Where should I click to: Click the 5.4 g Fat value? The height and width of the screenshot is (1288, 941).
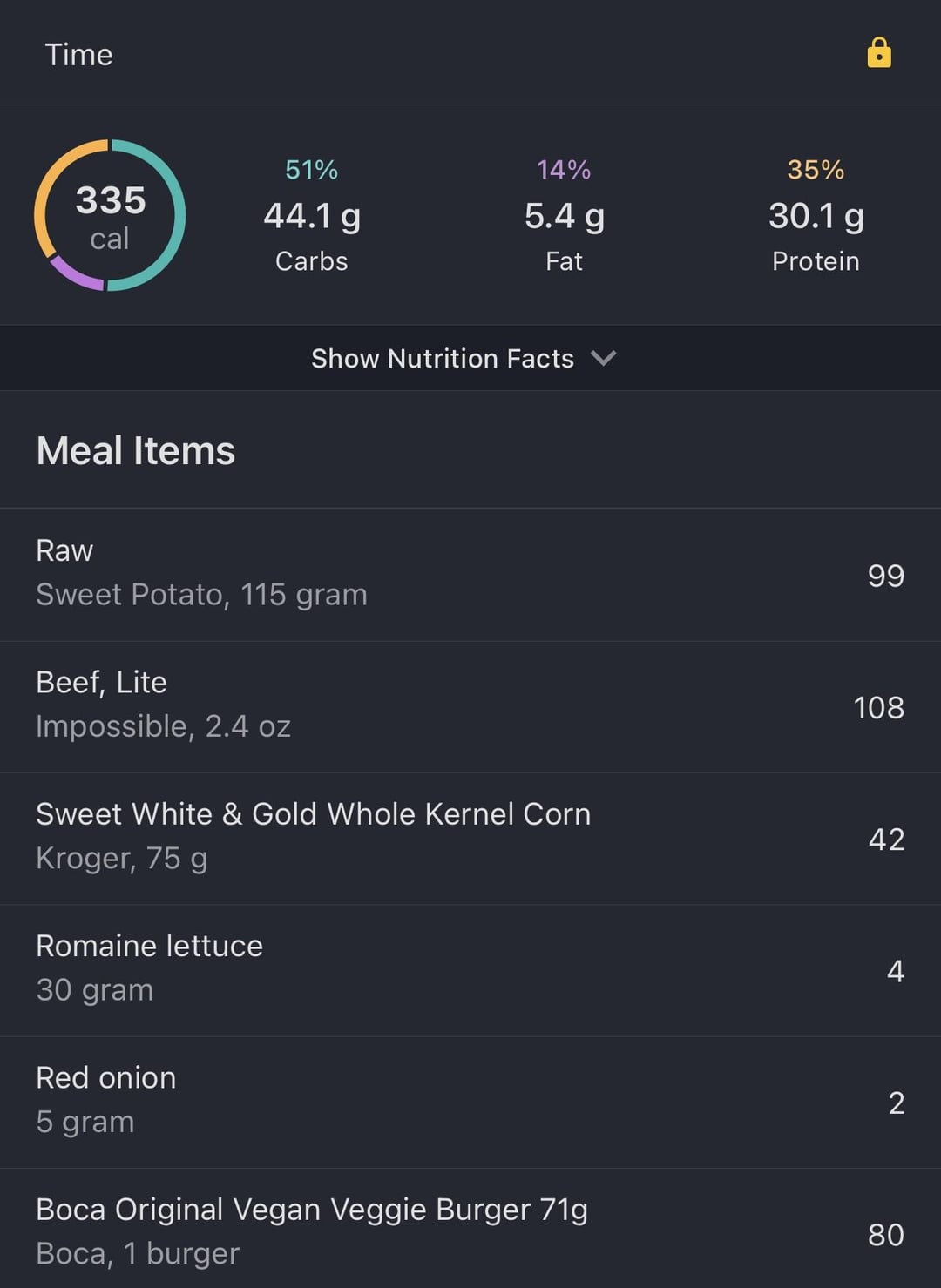coord(564,216)
